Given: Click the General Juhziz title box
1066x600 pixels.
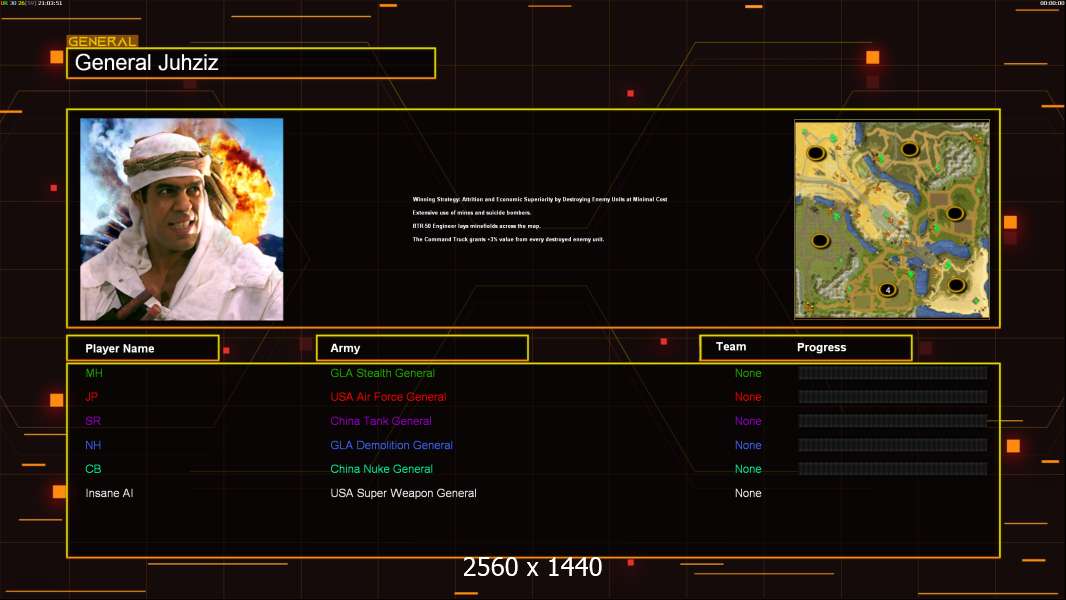Looking at the screenshot, I should (x=251, y=63).
